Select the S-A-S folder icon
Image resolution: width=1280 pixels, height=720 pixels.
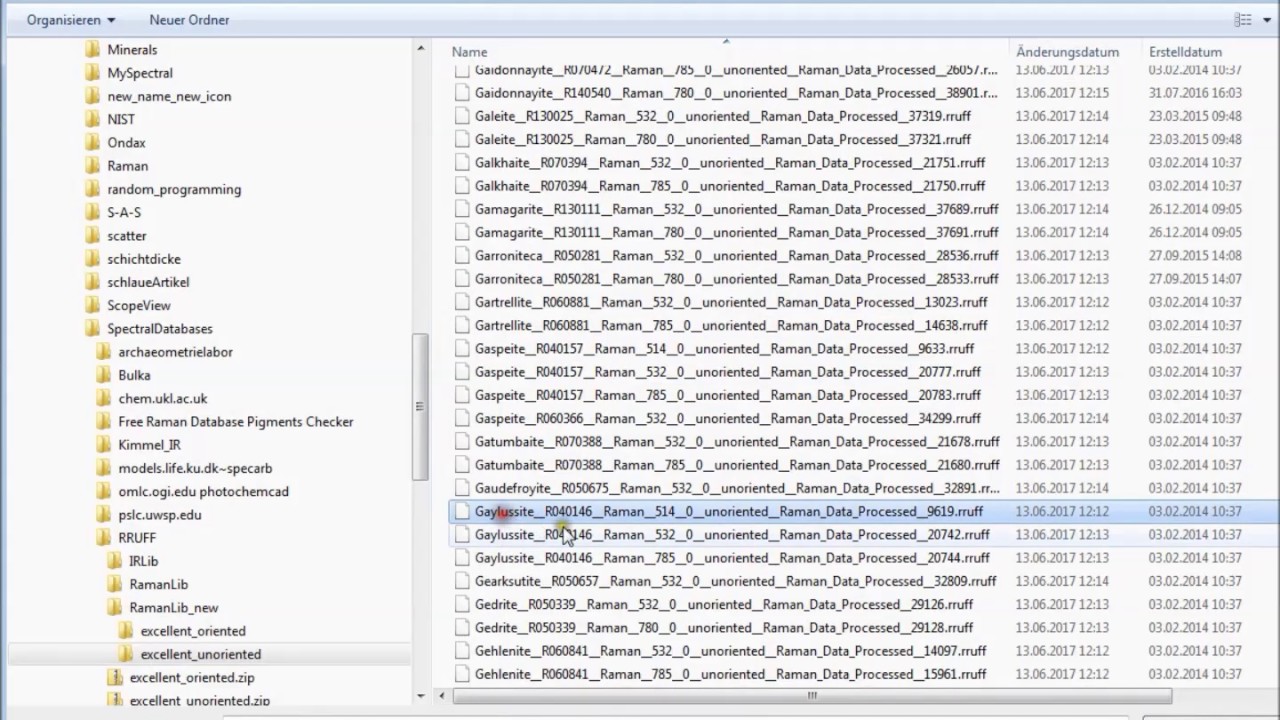coord(93,212)
